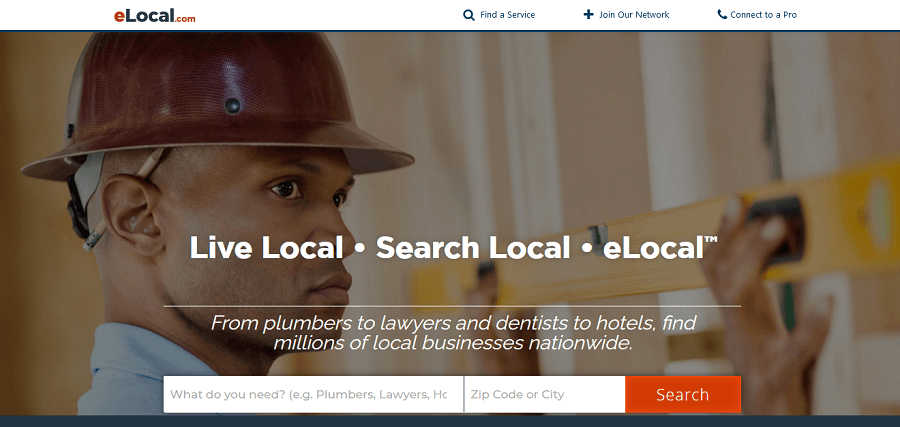This screenshot has width=900, height=427.
Task: Click the phone handset icon
Action: pos(722,14)
